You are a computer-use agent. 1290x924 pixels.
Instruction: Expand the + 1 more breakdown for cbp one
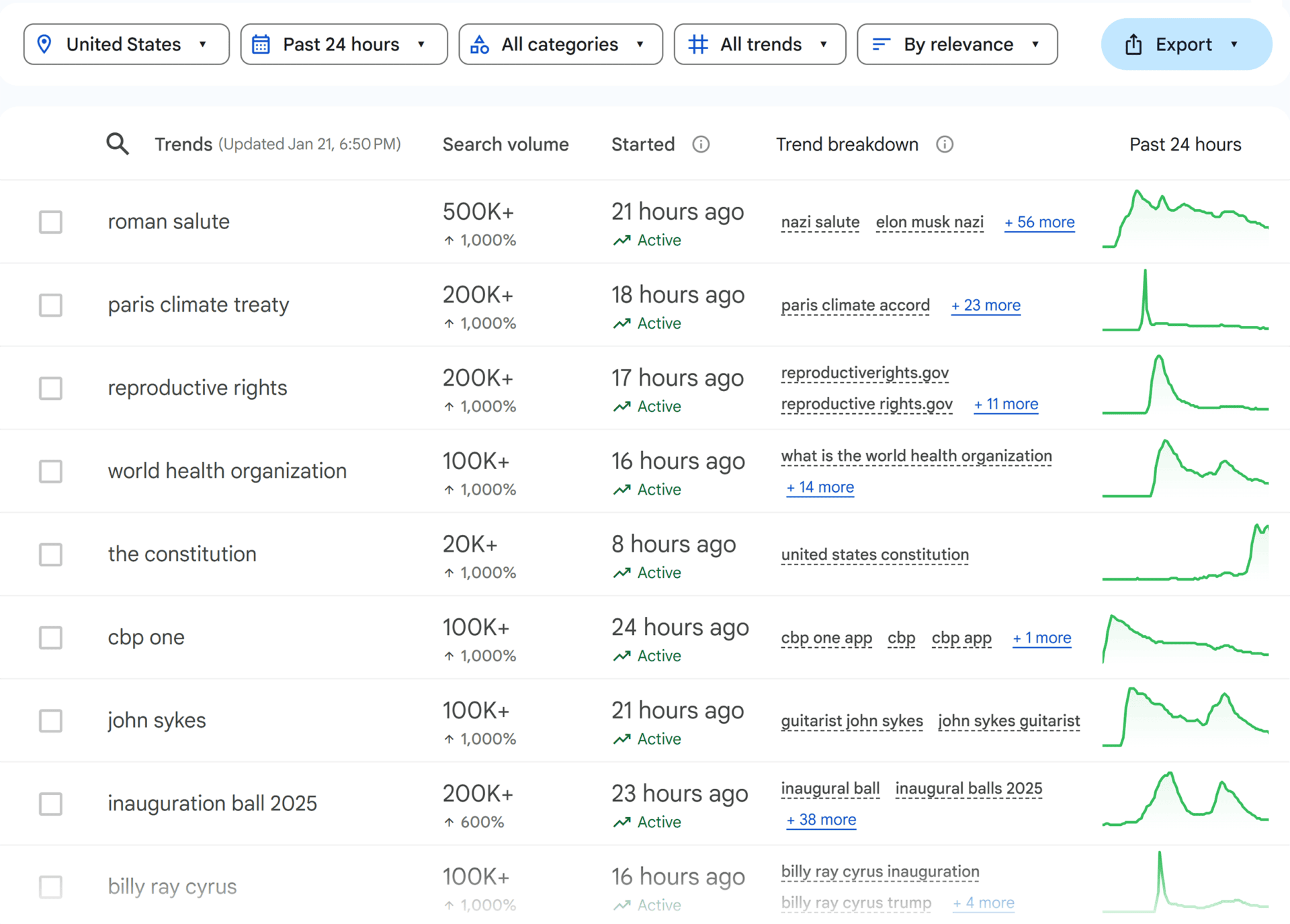point(1042,638)
